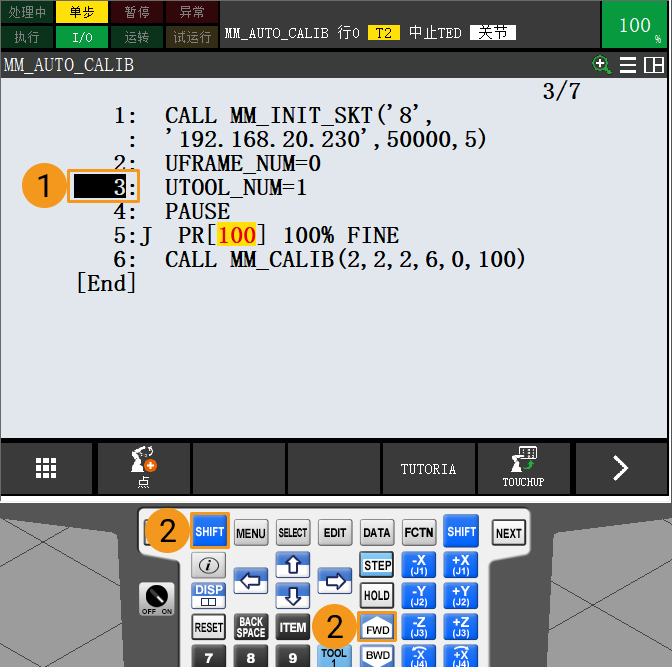
Task: Select line number 3 cursor
Action: pos(100,186)
